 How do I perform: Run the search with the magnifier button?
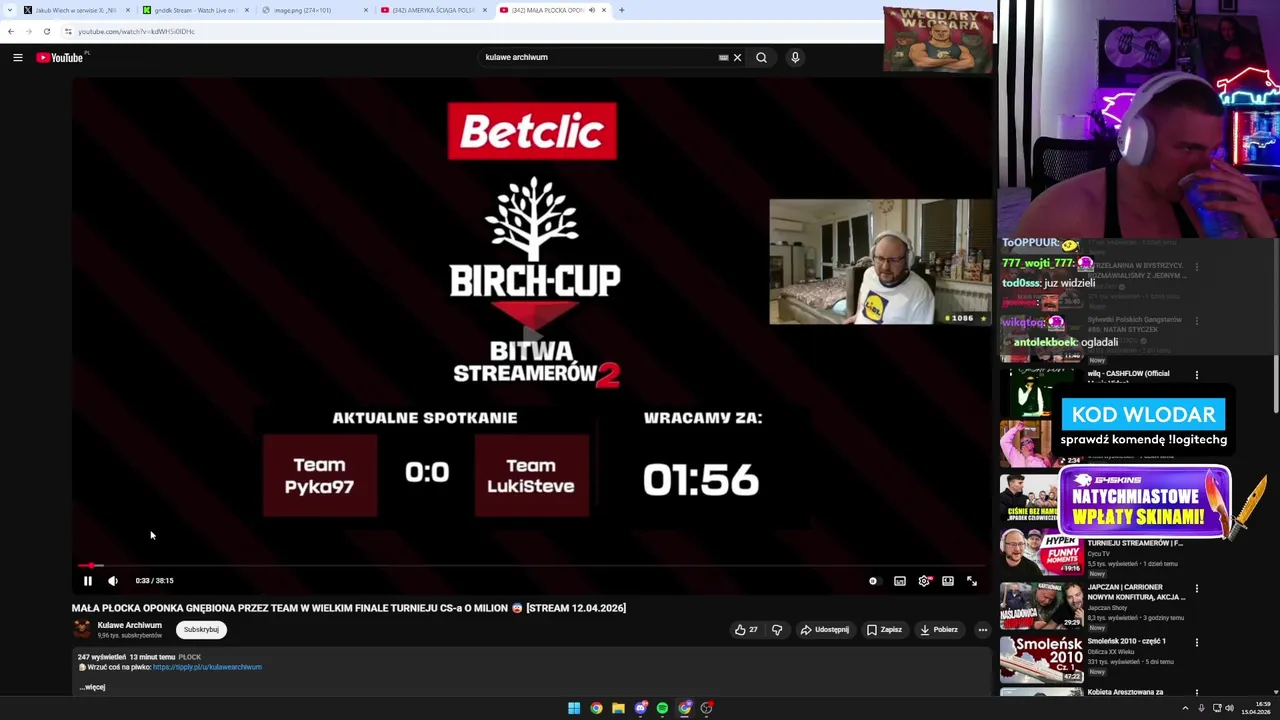point(762,58)
